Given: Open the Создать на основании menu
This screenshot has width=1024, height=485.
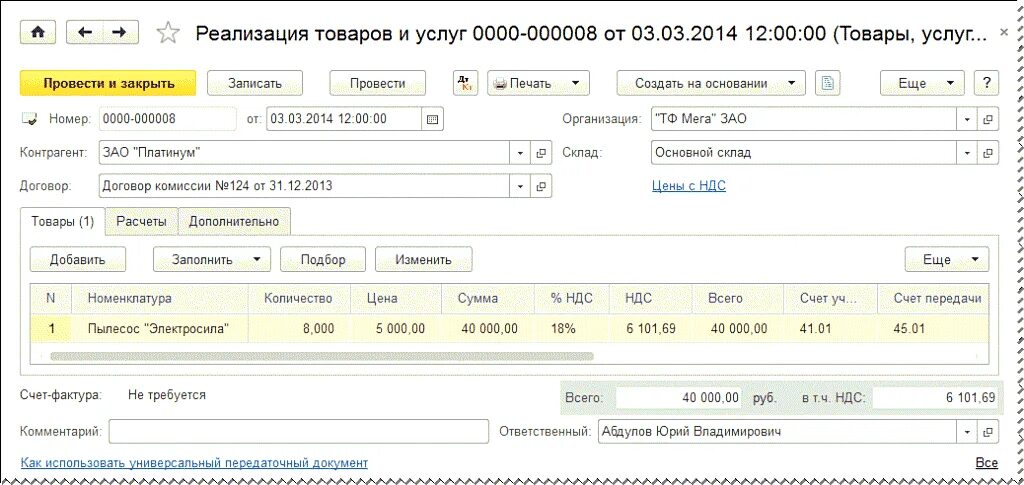Looking at the screenshot, I should 711,83.
